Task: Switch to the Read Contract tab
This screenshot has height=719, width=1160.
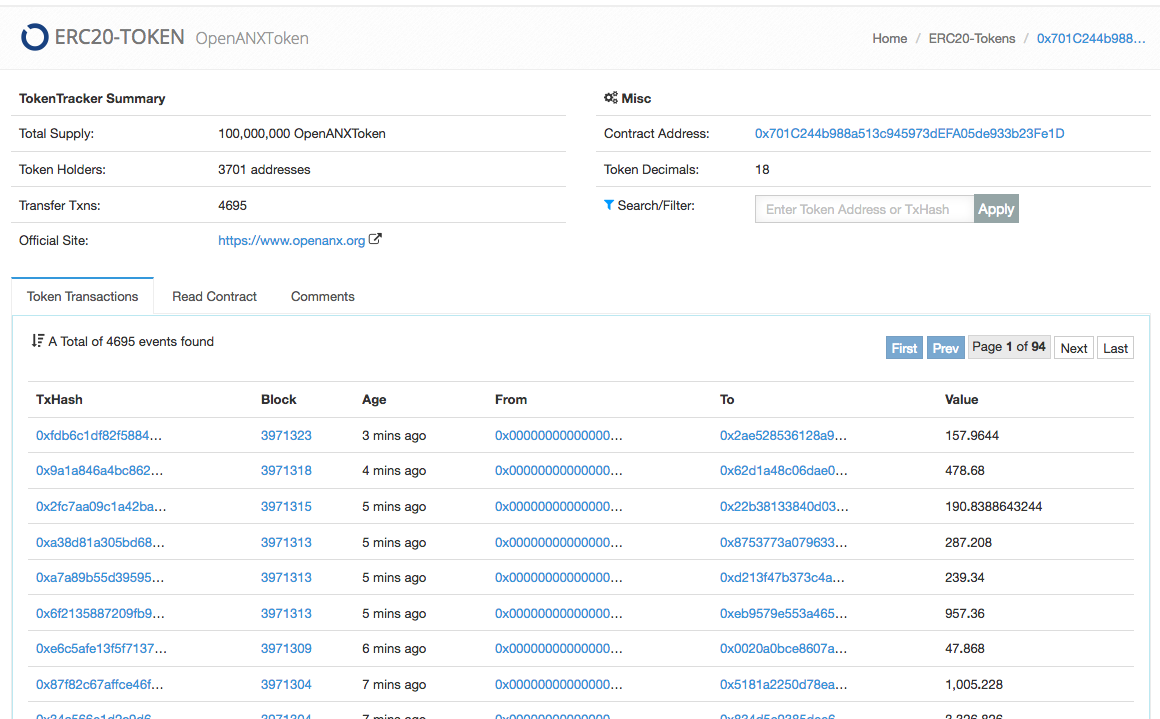Action: [215, 297]
